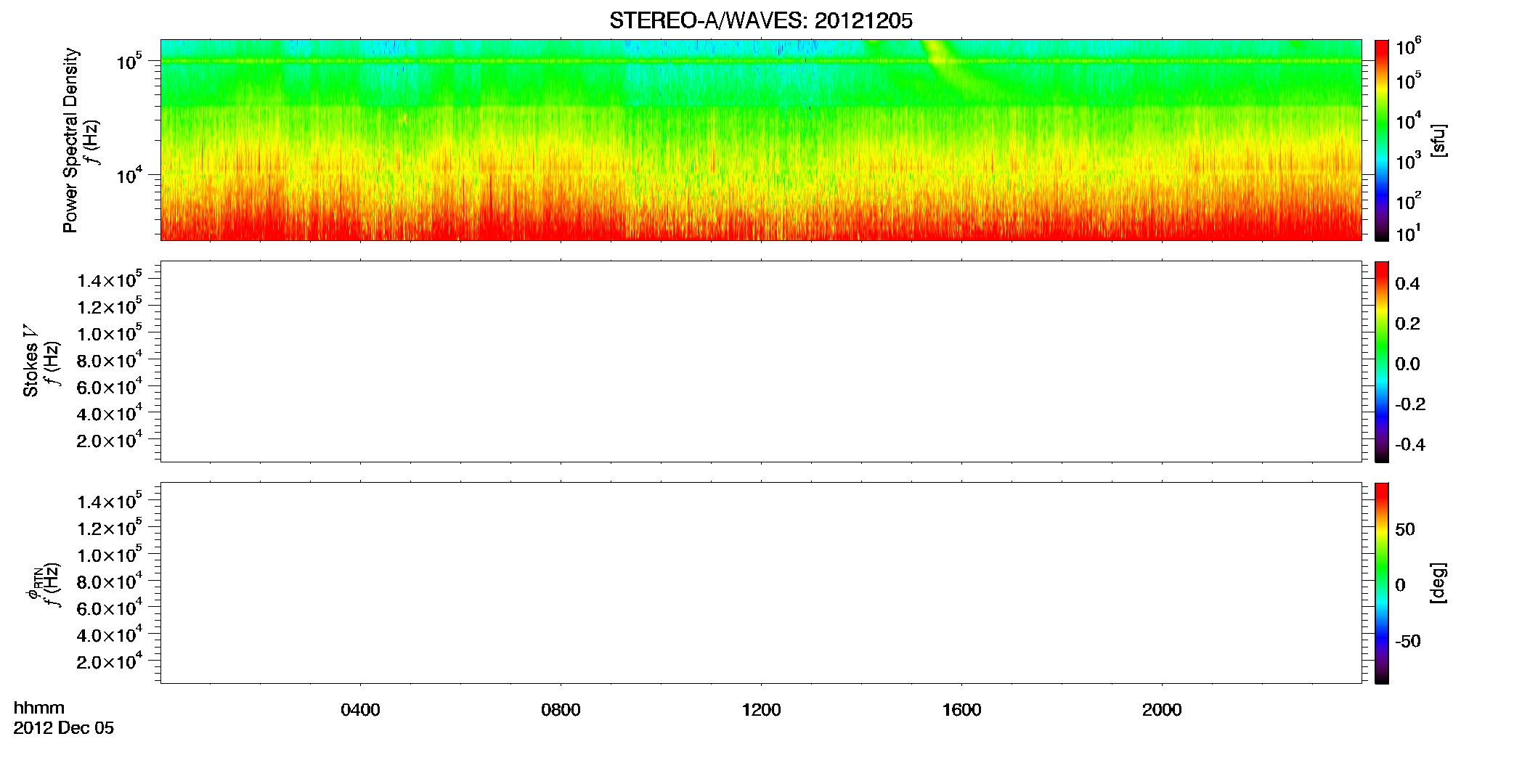Screen dimensions: 1522x784
Task: Click the 0800 time tick label
Action: coord(561,710)
